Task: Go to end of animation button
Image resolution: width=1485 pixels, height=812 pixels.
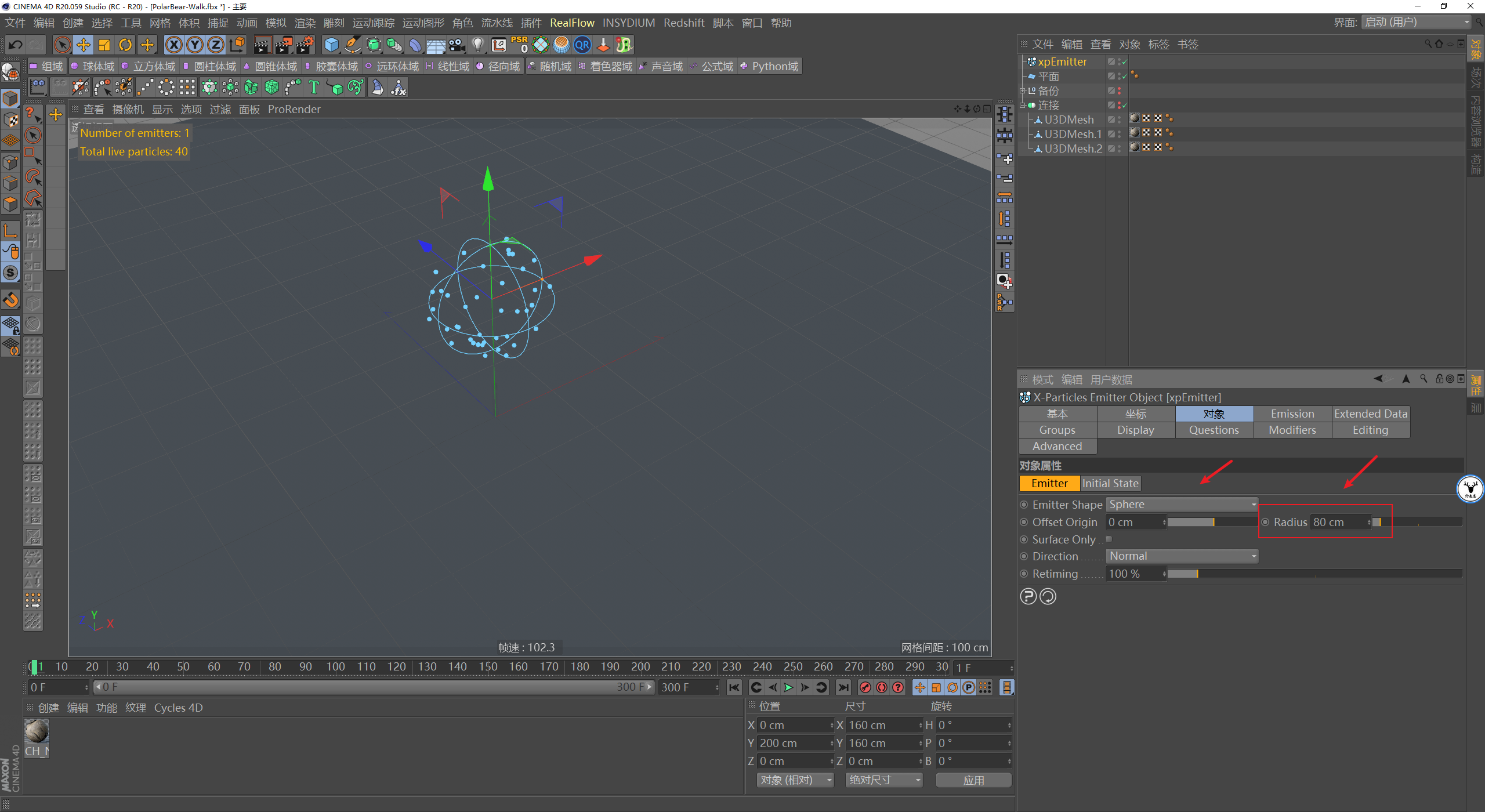Action: click(843, 687)
